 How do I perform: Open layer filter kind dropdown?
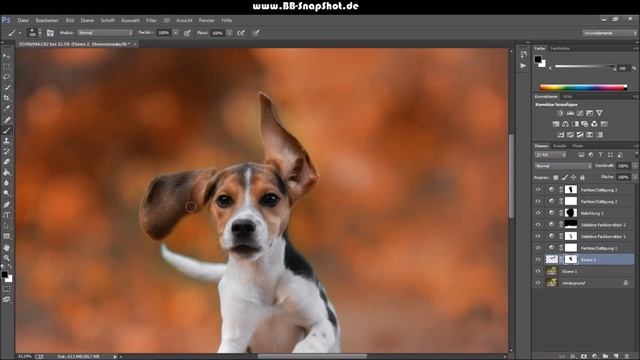click(551, 155)
